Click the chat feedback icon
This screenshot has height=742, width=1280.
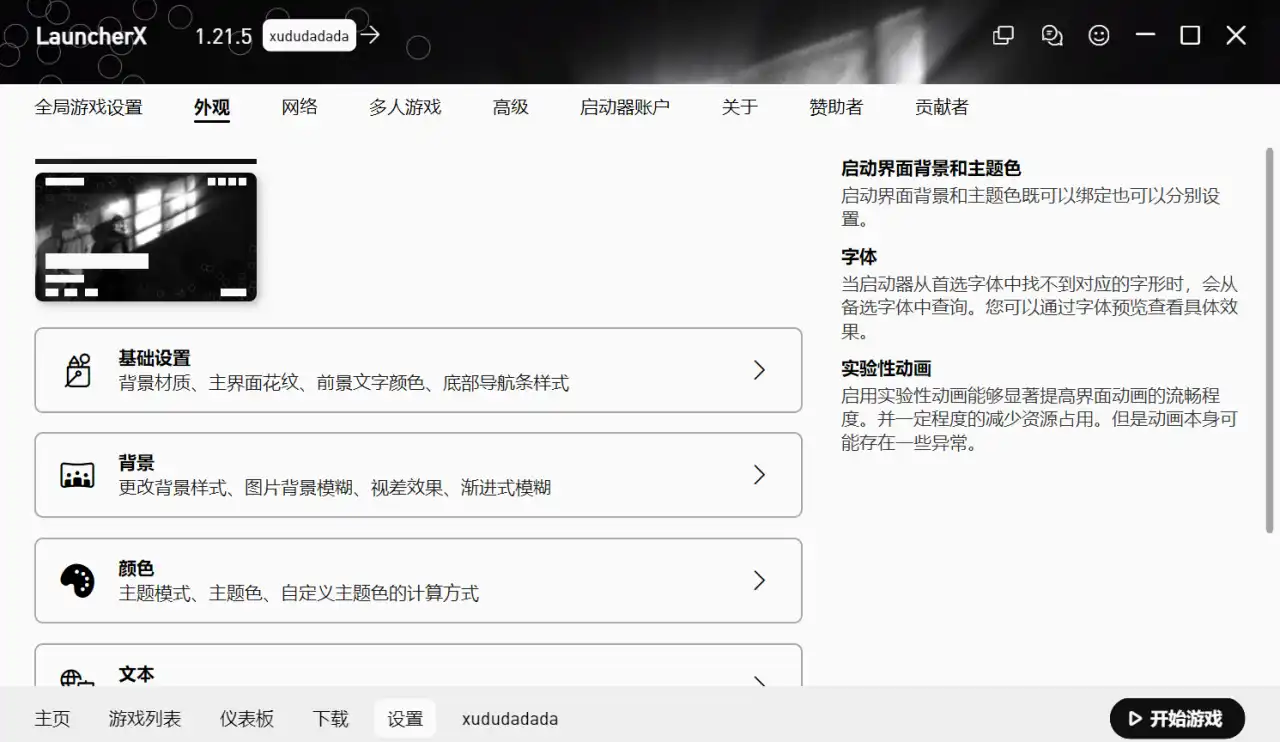tap(1051, 35)
